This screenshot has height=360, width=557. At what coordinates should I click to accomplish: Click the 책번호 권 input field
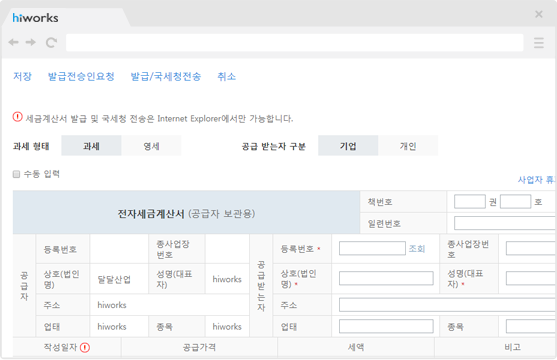(470, 202)
